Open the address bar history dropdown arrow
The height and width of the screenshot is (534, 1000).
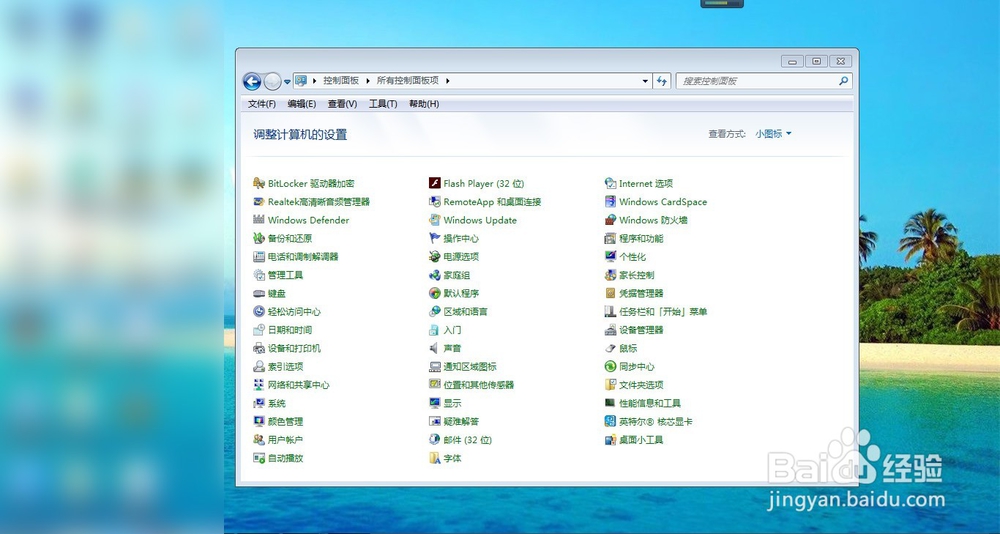645,81
